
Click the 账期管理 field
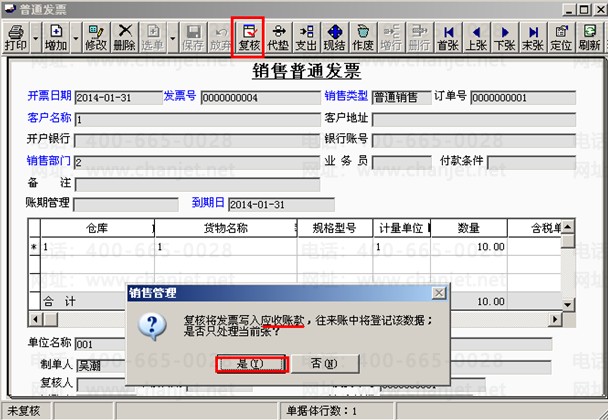click(x=126, y=205)
